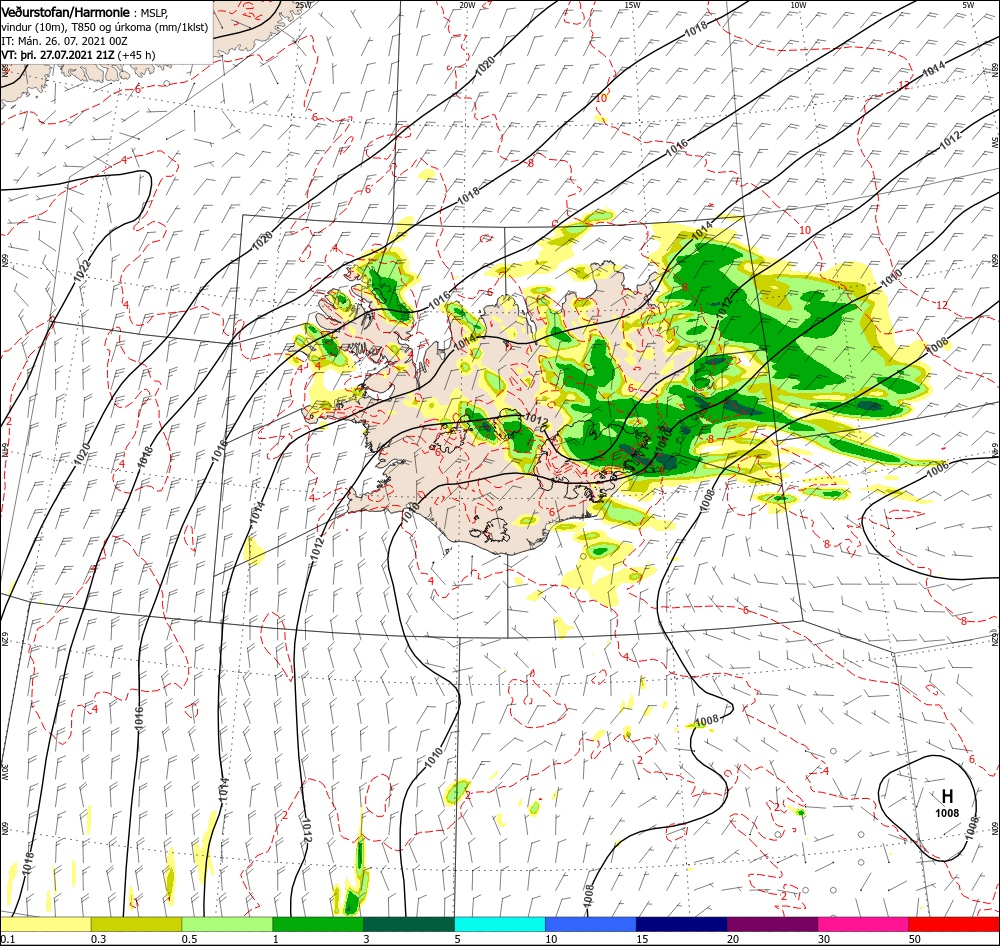Click the 15 legend value below color bar
Screen dimensions: 1000x946
pyautogui.click(x=642, y=939)
